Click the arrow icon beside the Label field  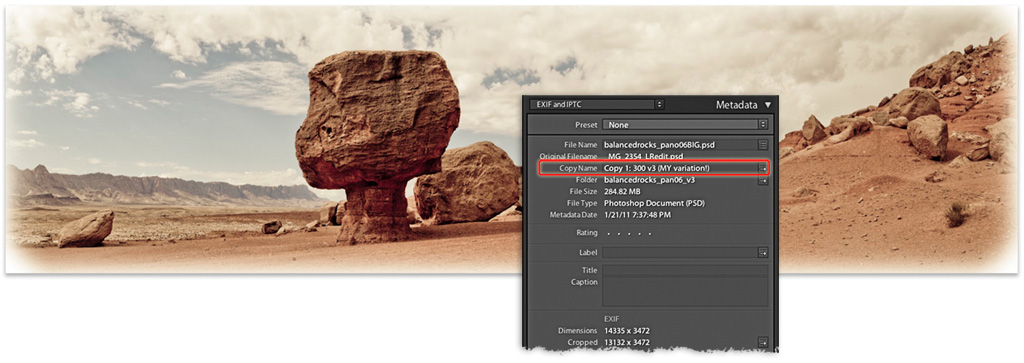763,253
